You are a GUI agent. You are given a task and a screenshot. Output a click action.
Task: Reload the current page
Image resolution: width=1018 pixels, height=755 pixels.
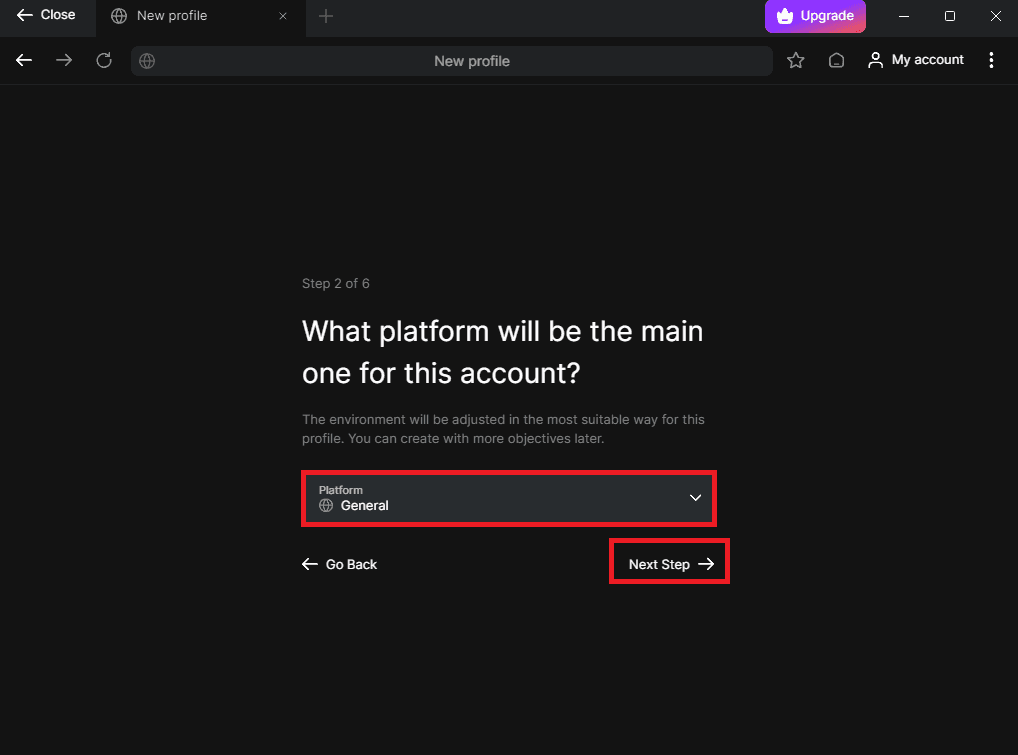point(104,61)
